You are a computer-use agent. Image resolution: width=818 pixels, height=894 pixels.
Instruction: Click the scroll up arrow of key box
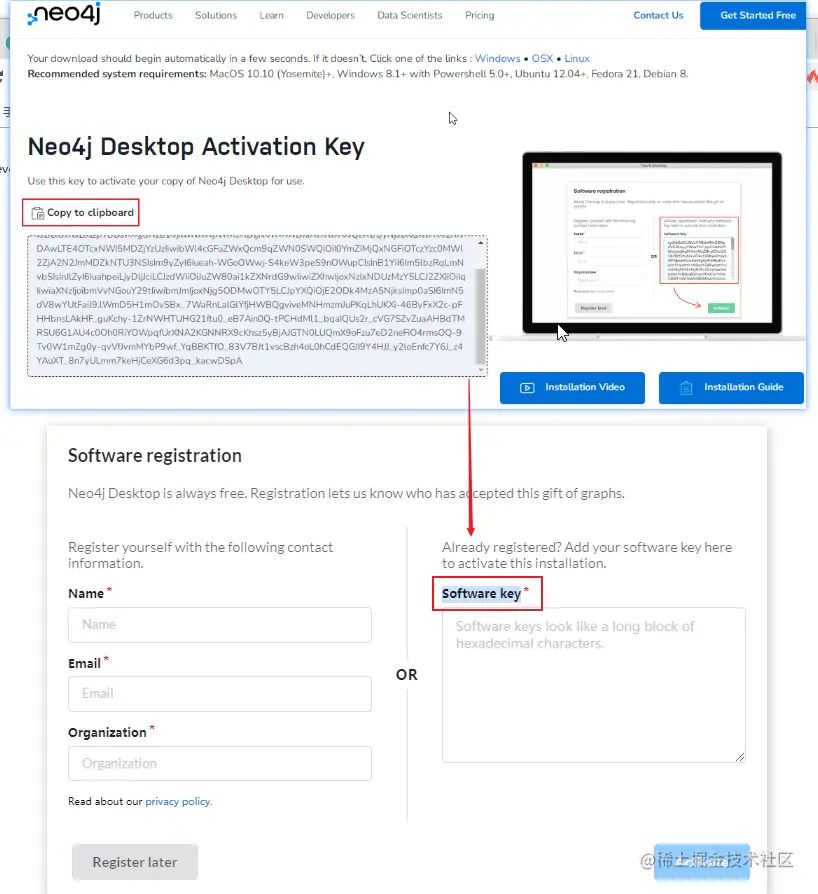481,242
